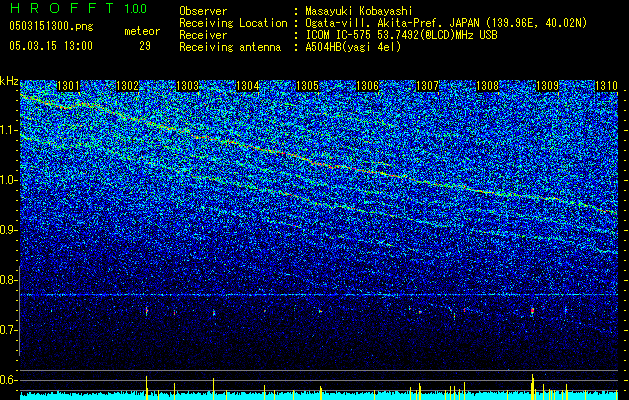Click the 1310 time marker
This screenshot has width=629, height=400.
(606, 86)
